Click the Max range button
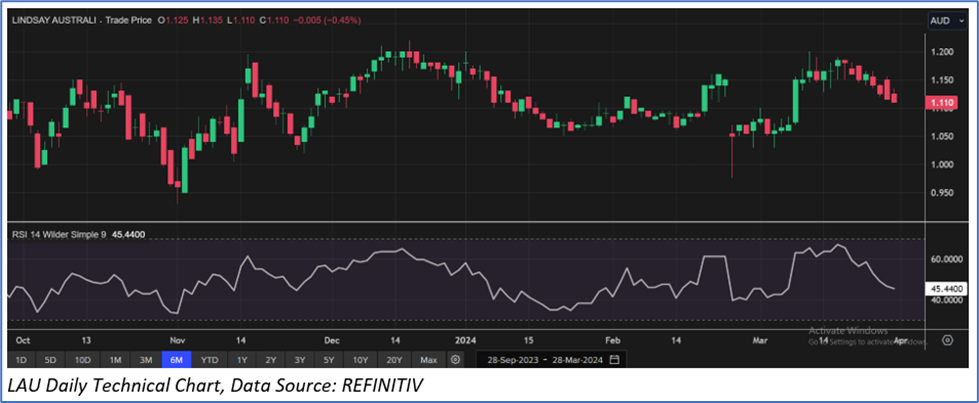Viewport: 979px width, 403px height. 429,359
